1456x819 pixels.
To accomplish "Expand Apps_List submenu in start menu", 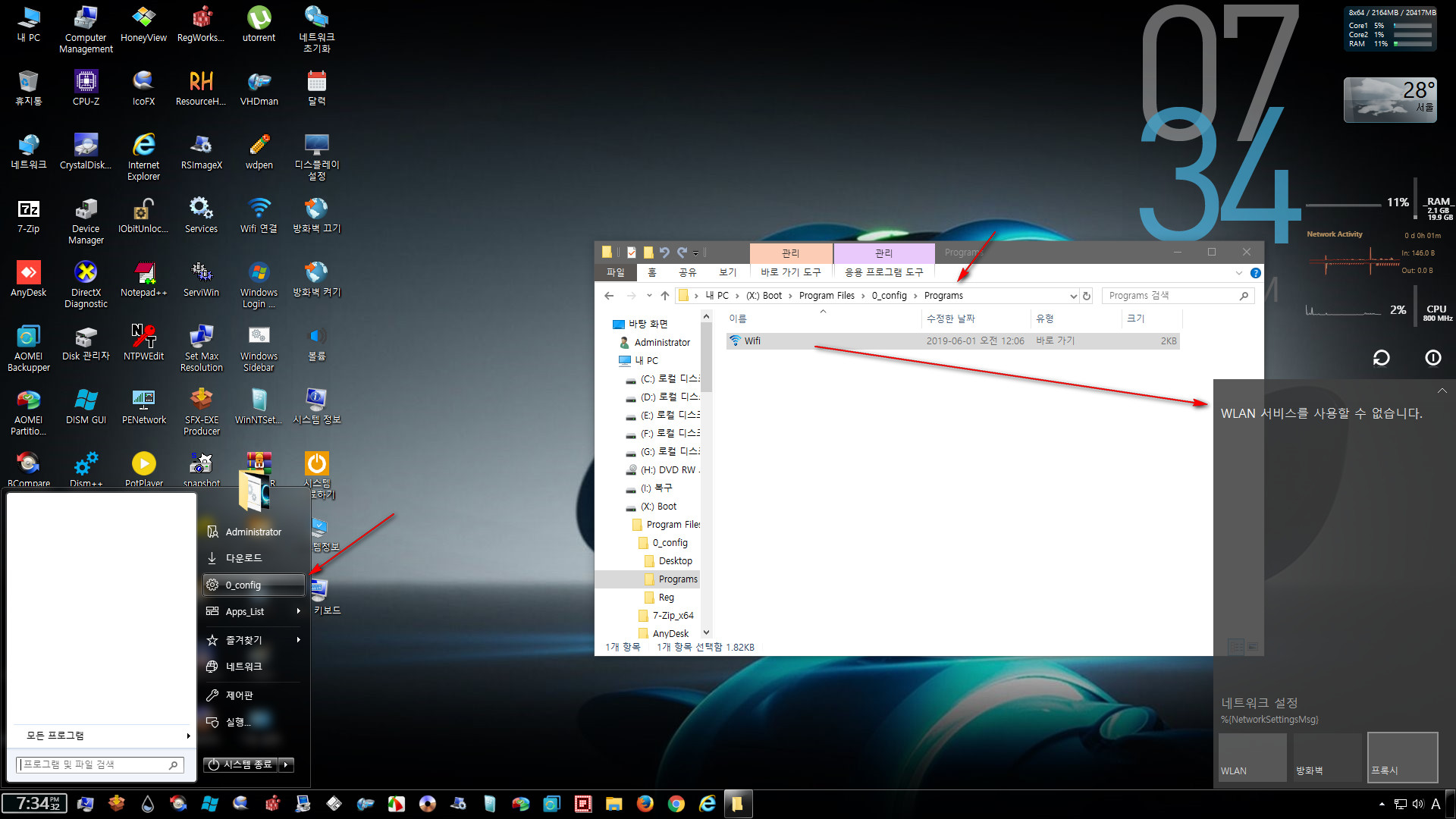I will click(x=298, y=611).
